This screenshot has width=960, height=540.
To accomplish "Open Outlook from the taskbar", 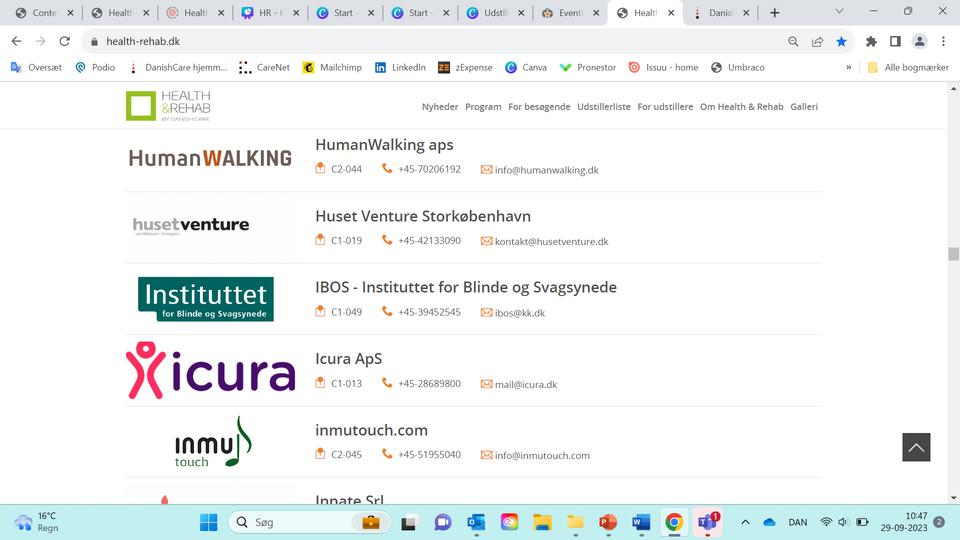I will [x=476, y=522].
